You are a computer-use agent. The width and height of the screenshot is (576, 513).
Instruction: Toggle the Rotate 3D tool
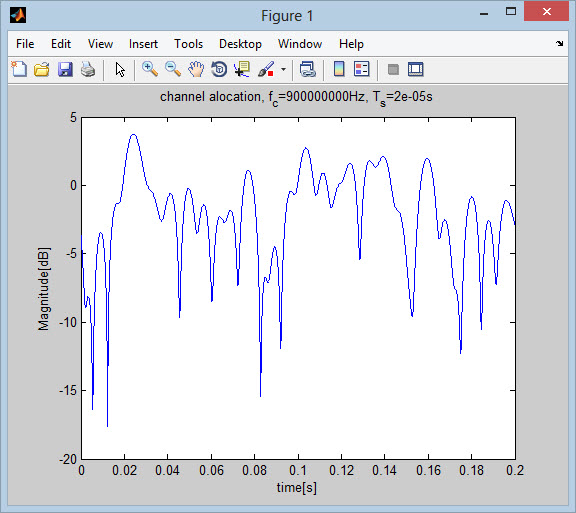click(219, 69)
